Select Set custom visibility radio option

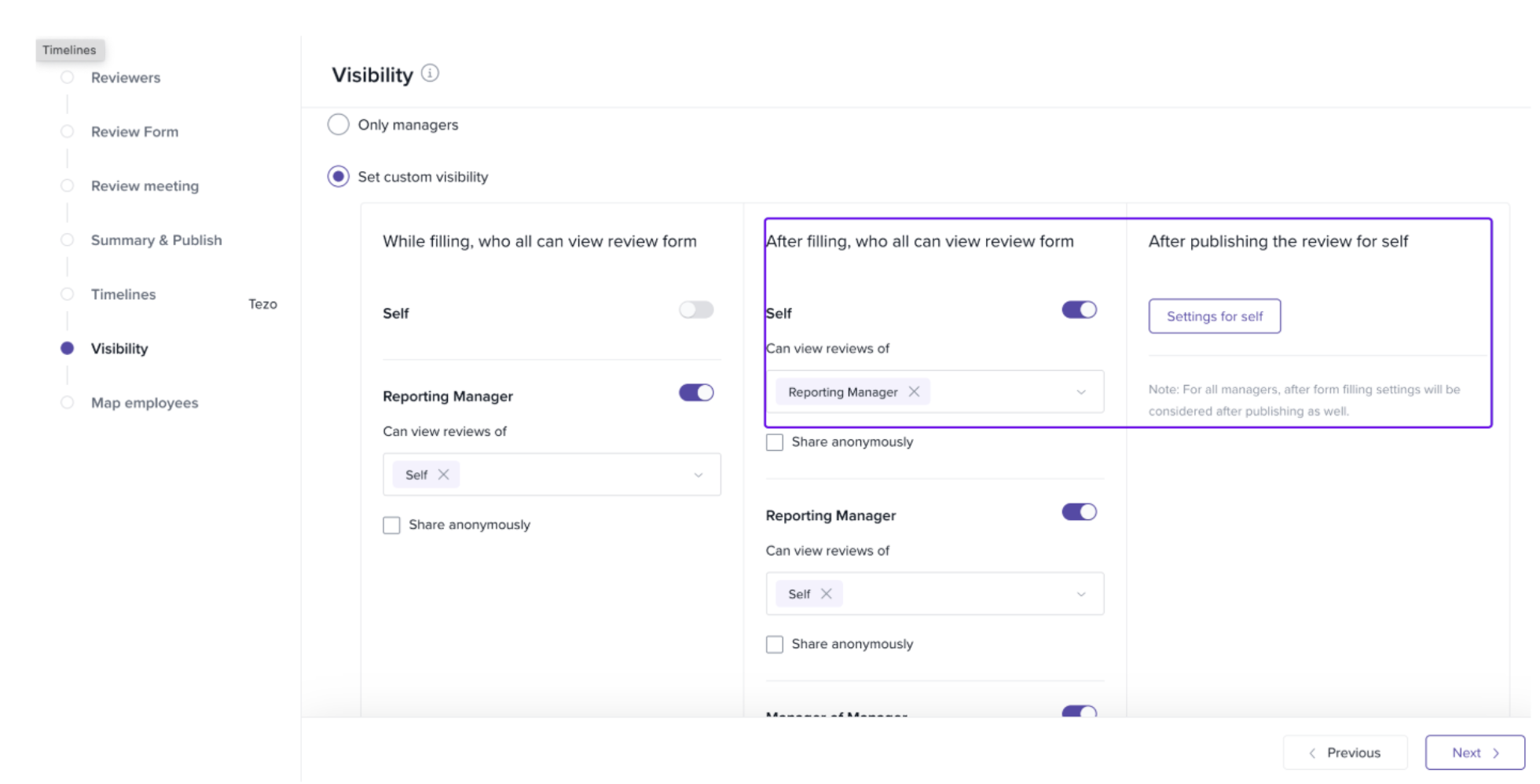pyautogui.click(x=339, y=177)
